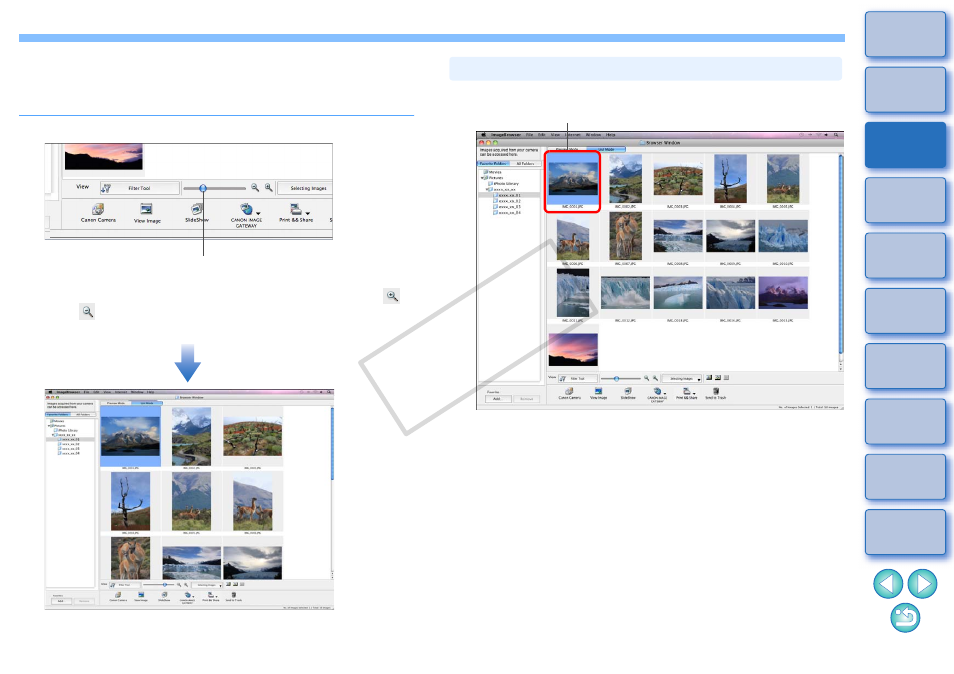Click SlideShow in the five-column browser window
The image size is (954, 674).
click(628, 393)
